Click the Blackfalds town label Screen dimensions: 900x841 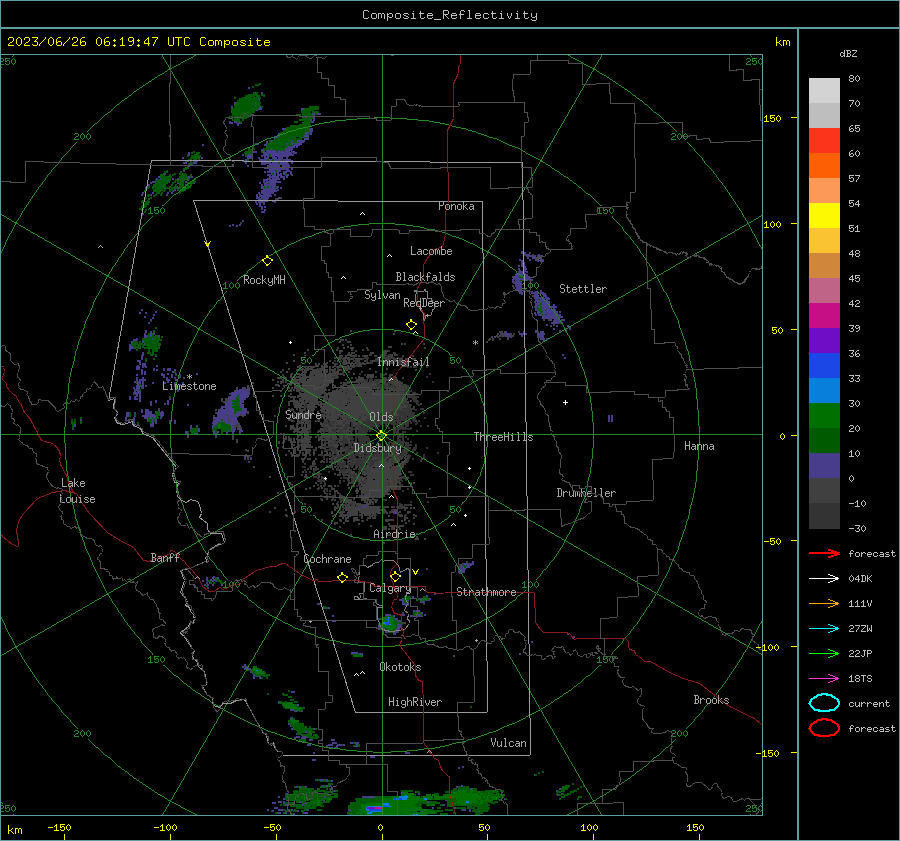tap(425, 277)
